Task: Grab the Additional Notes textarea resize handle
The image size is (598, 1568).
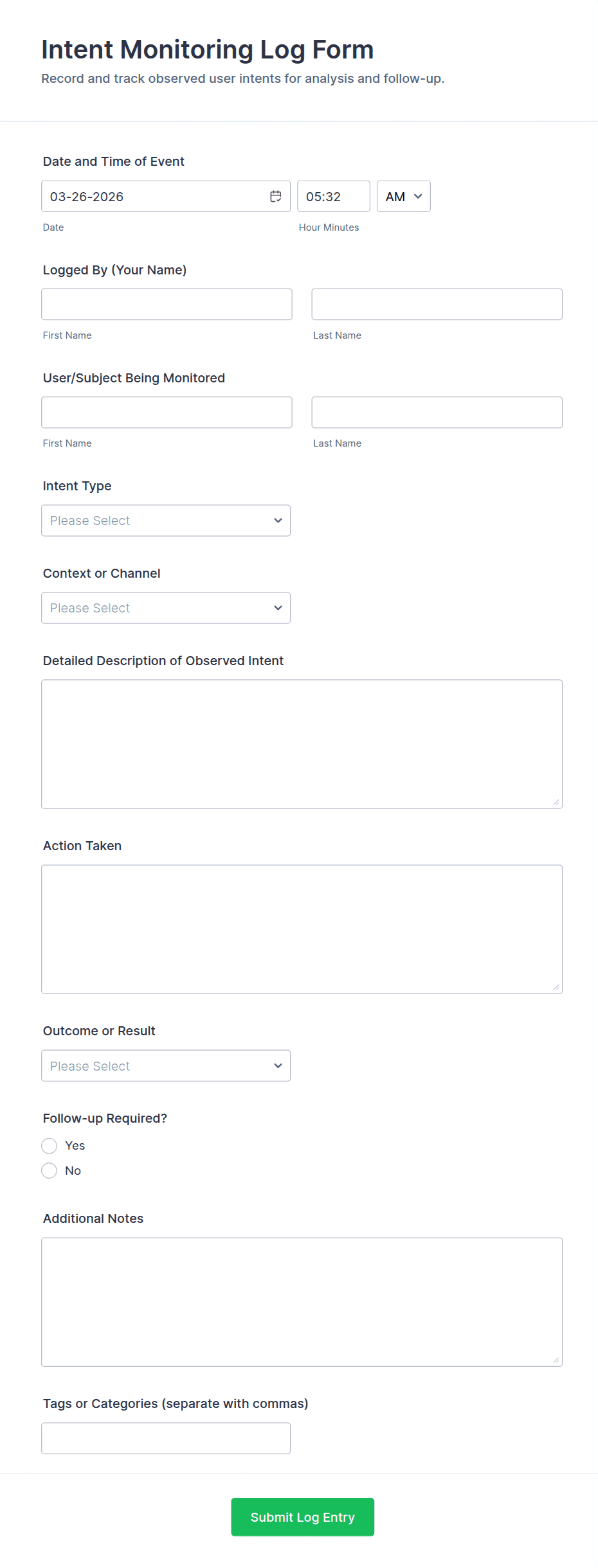Action: click(556, 1360)
